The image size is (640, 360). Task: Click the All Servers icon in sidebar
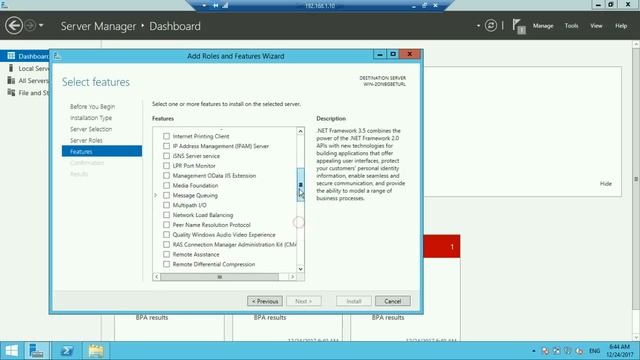[11, 80]
